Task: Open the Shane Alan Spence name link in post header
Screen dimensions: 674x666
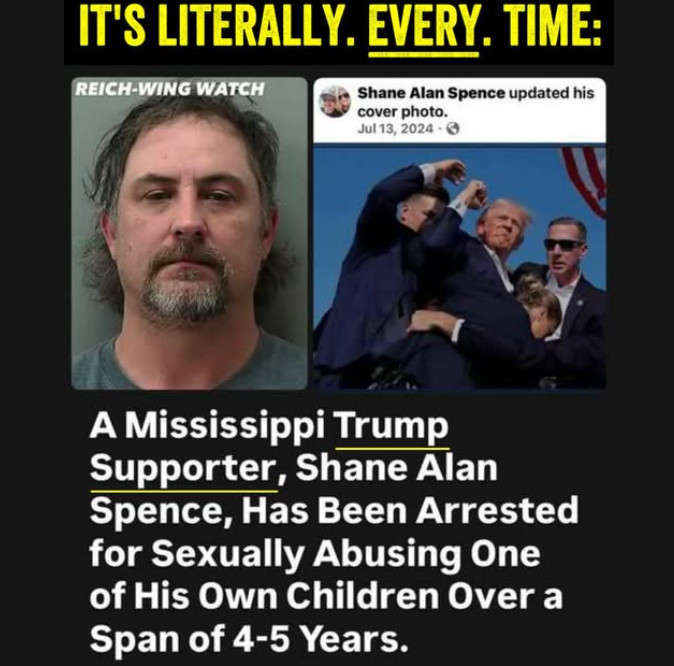Action: click(431, 93)
